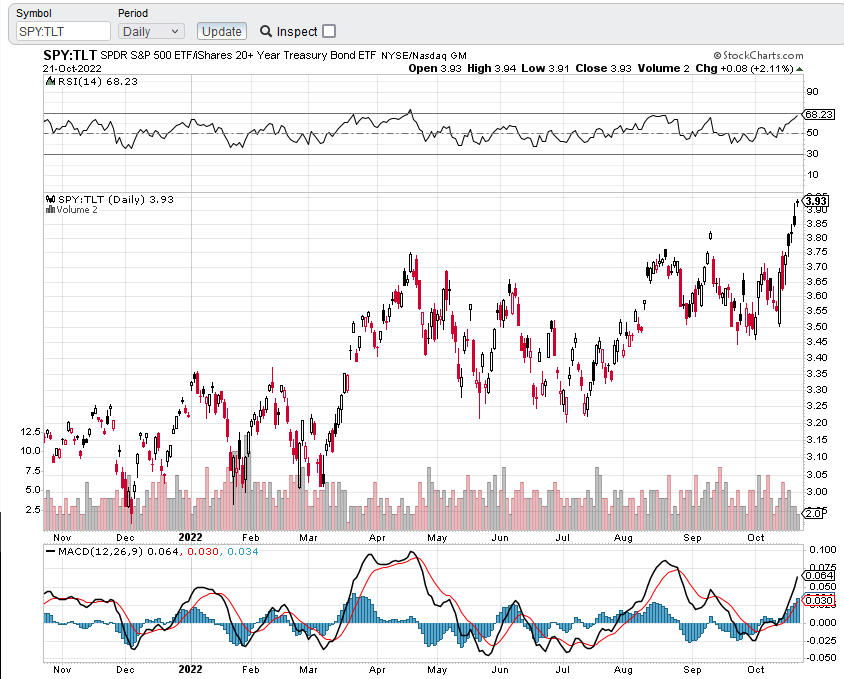Click the Oct month label under MACD panel

click(x=756, y=669)
